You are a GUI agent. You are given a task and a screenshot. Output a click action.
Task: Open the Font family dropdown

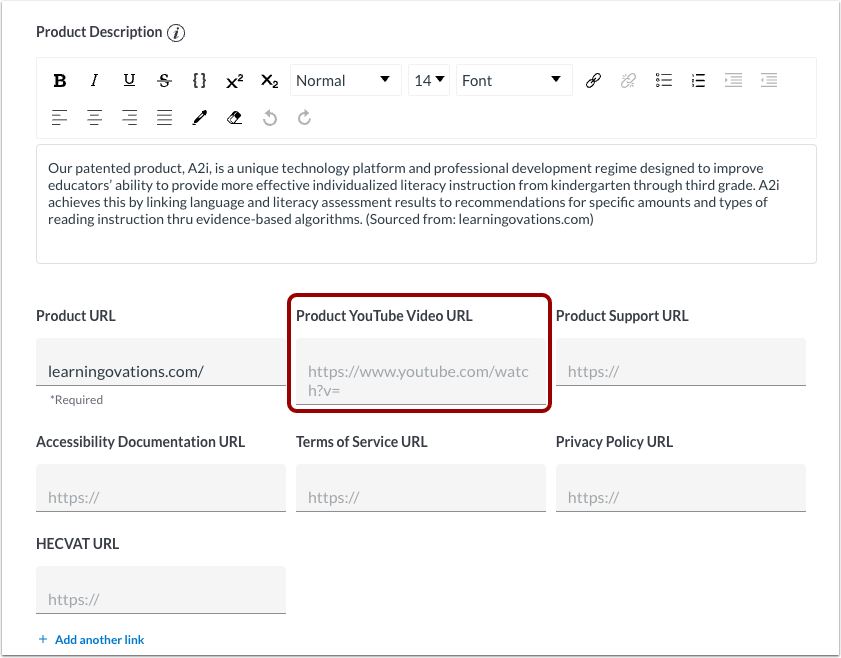tap(514, 80)
